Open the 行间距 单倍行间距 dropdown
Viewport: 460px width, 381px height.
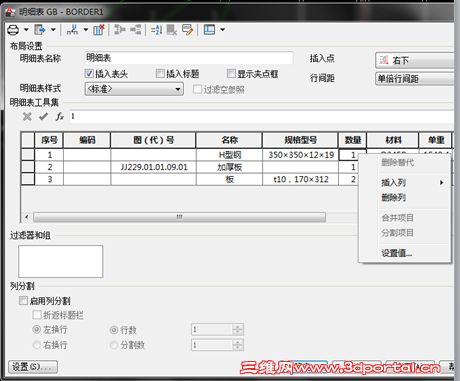[415, 79]
